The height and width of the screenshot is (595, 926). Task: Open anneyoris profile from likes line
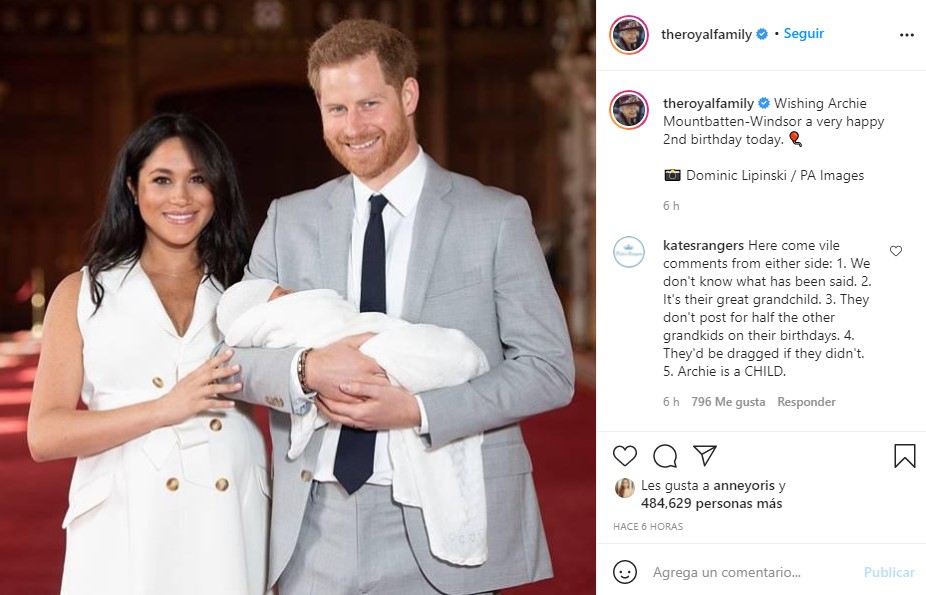[744, 486]
